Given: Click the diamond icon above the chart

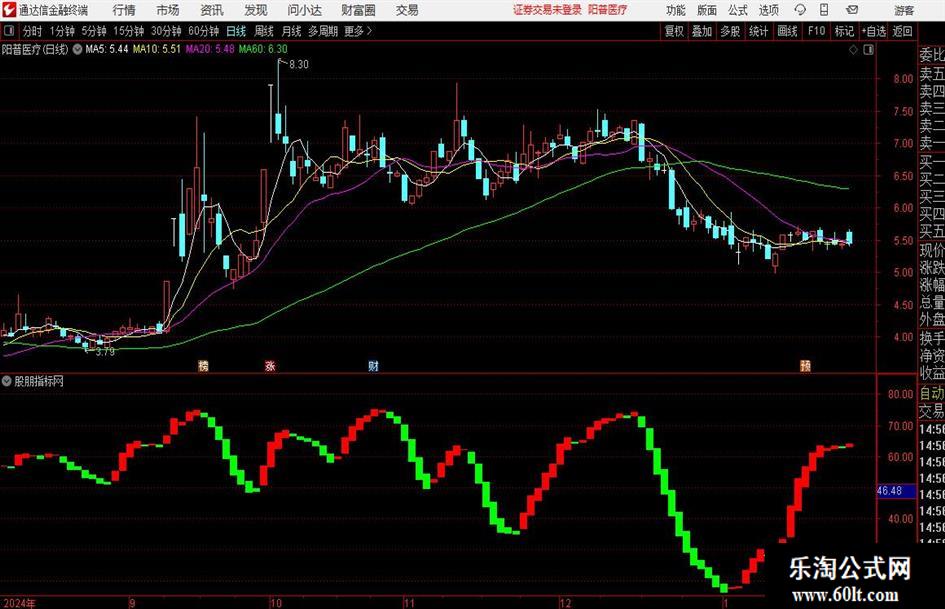Looking at the screenshot, I should [853, 50].
